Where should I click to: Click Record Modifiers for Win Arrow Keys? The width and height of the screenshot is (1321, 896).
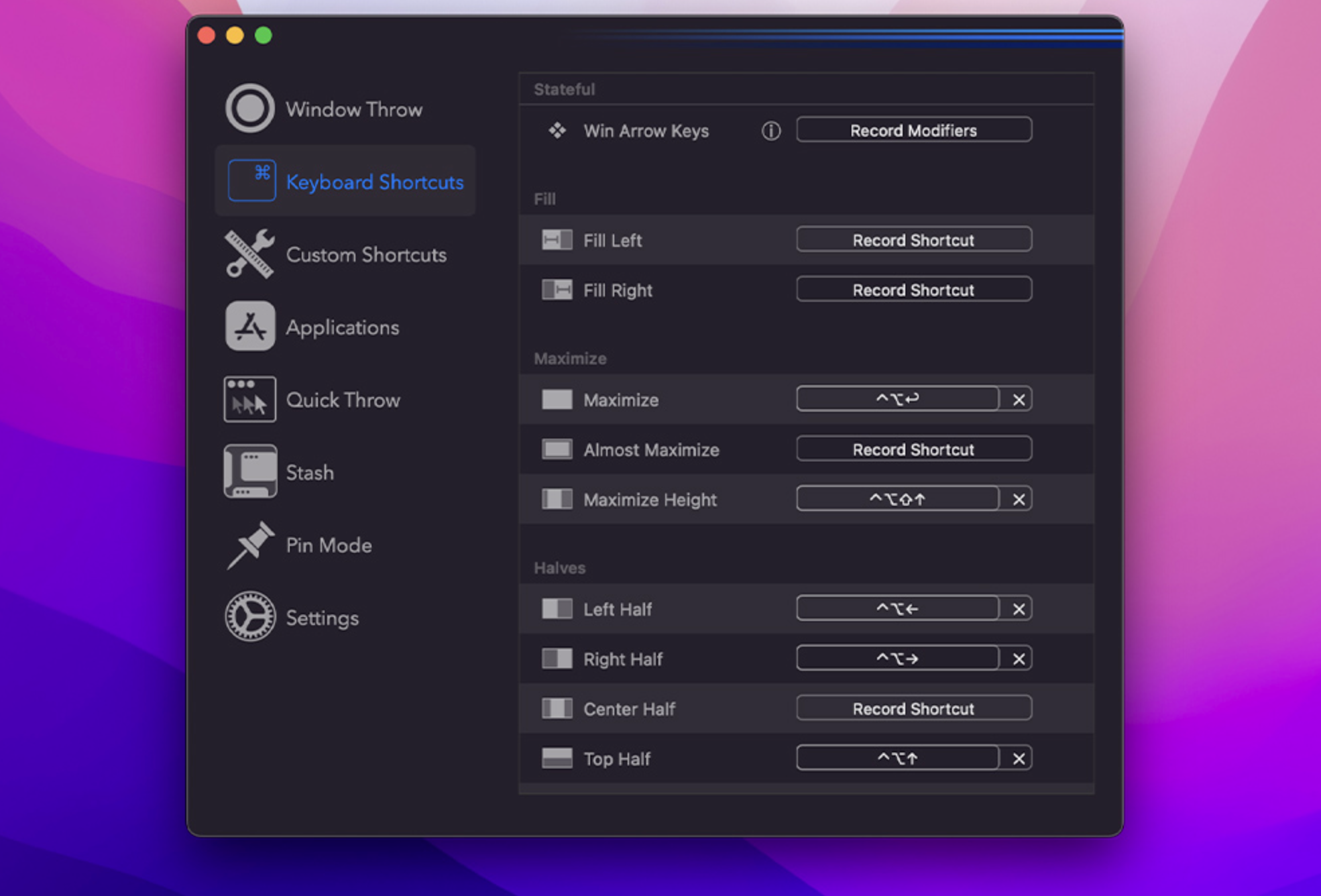coord(913,129)
